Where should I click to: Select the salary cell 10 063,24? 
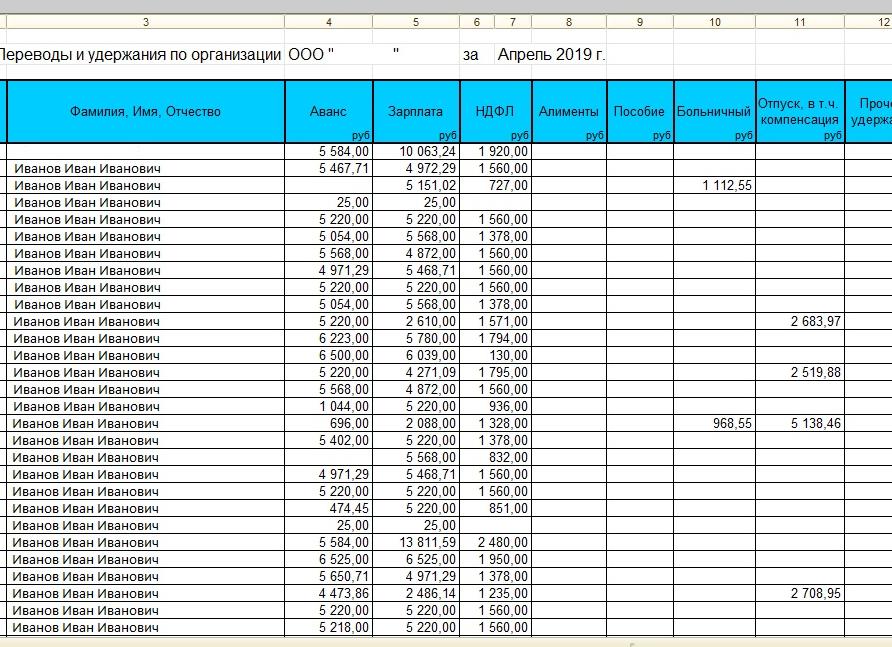pos(416,151)
